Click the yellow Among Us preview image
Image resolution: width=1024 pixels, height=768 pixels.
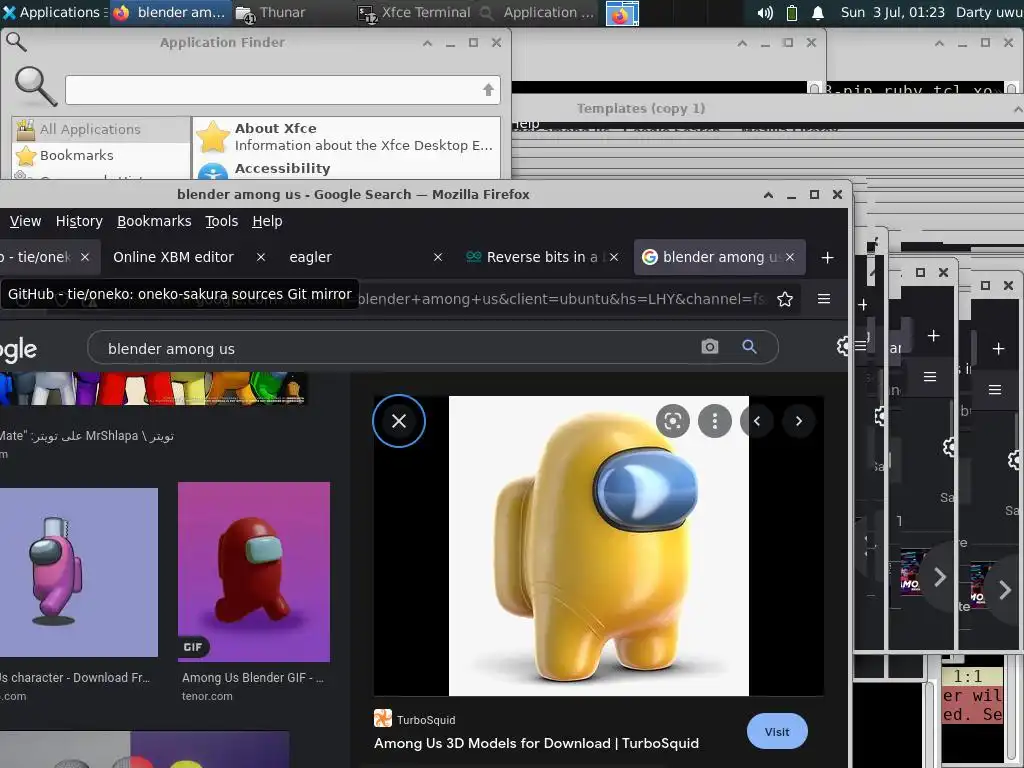click(599, 546)
